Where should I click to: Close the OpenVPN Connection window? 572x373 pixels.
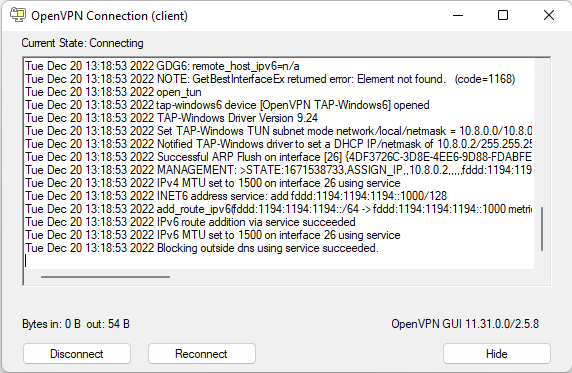[549, 15]
